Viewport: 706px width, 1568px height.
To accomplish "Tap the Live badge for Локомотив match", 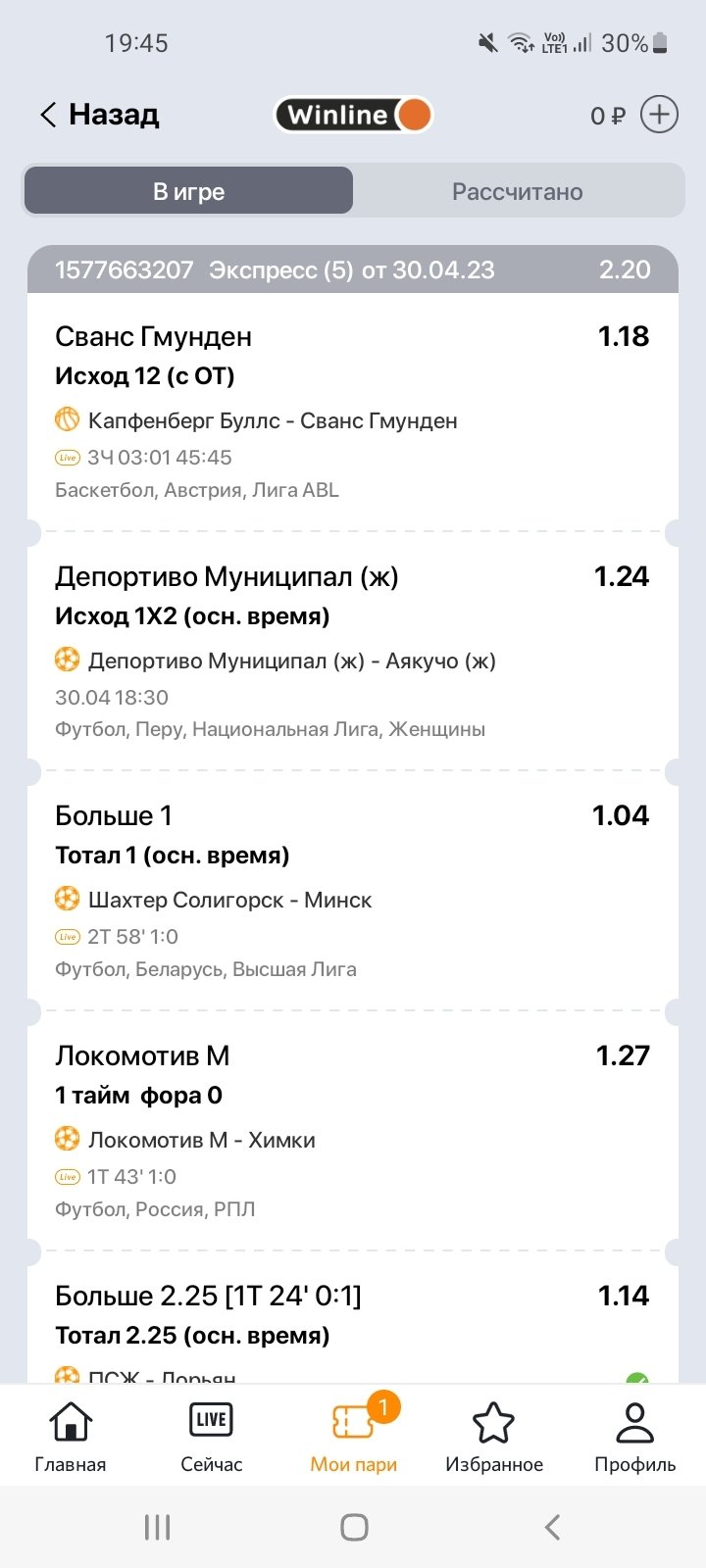I will (68, 1177).
